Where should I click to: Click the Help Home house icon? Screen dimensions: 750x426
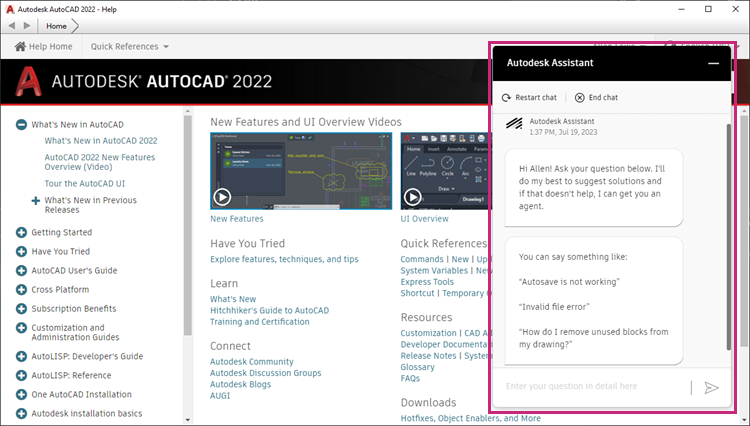coord(20,46)
